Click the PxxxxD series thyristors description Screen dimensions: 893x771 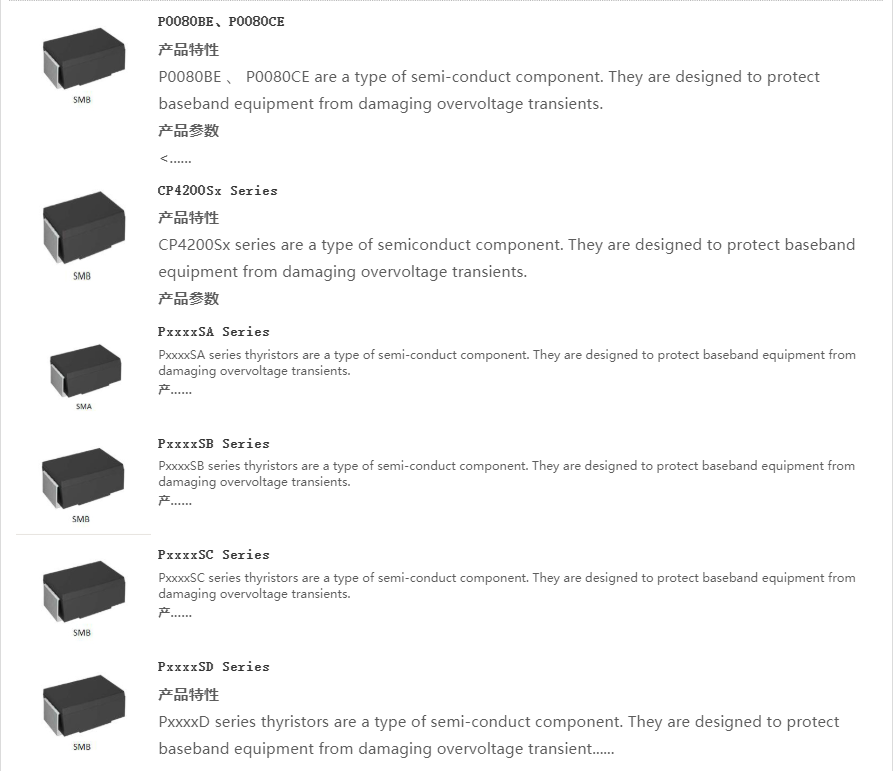tap(499, 735)
